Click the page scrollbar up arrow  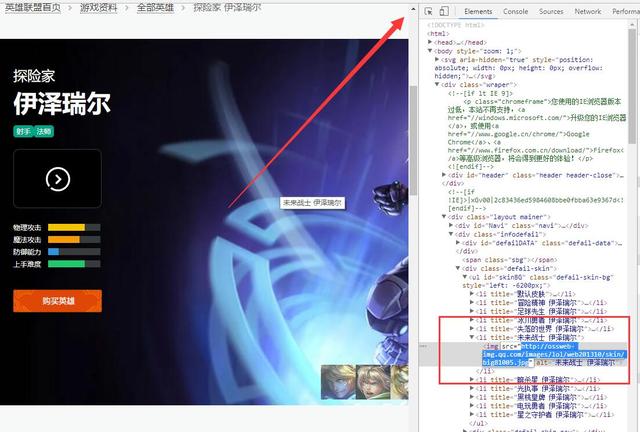coord(413,9)
